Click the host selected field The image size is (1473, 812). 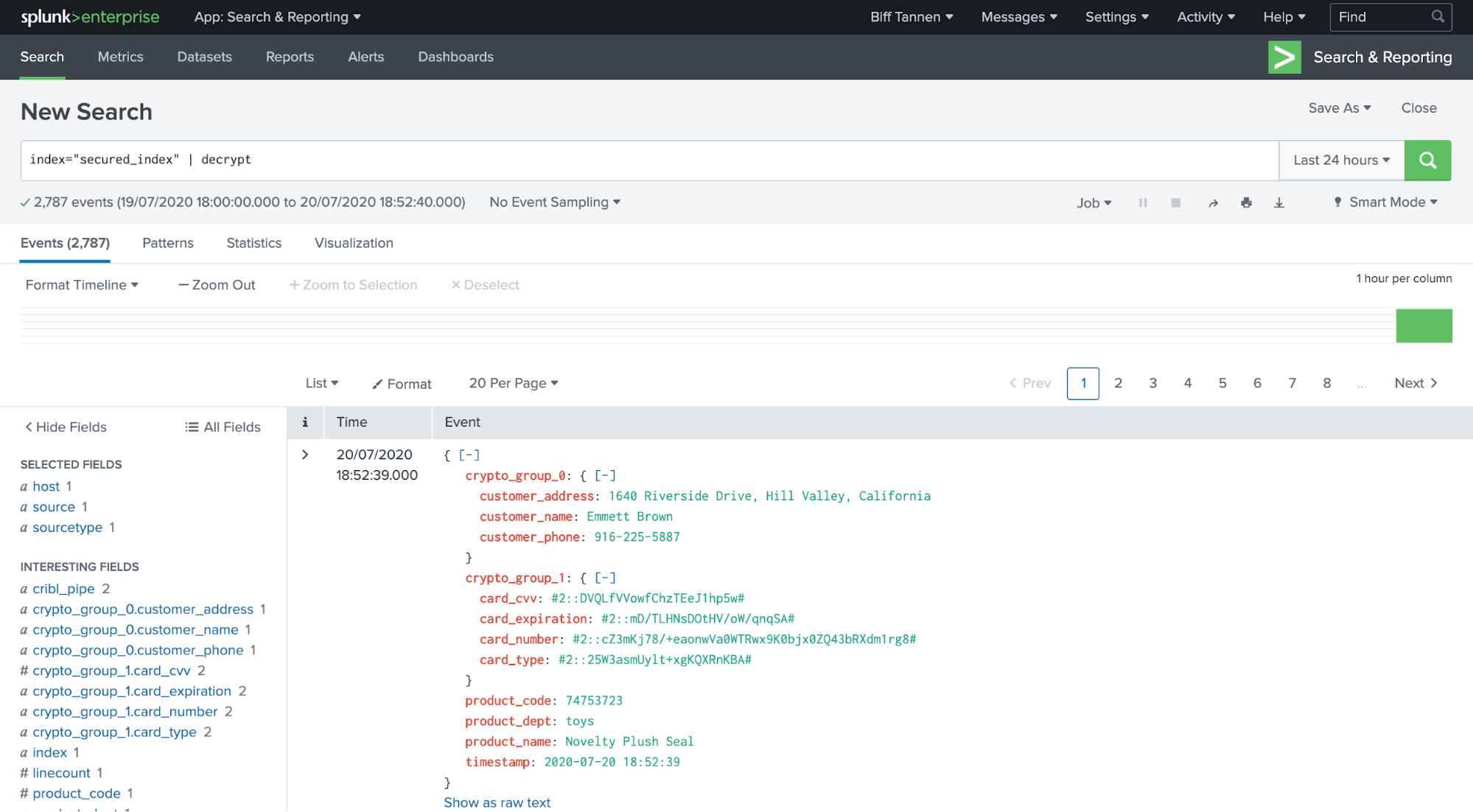click(46, 486)
